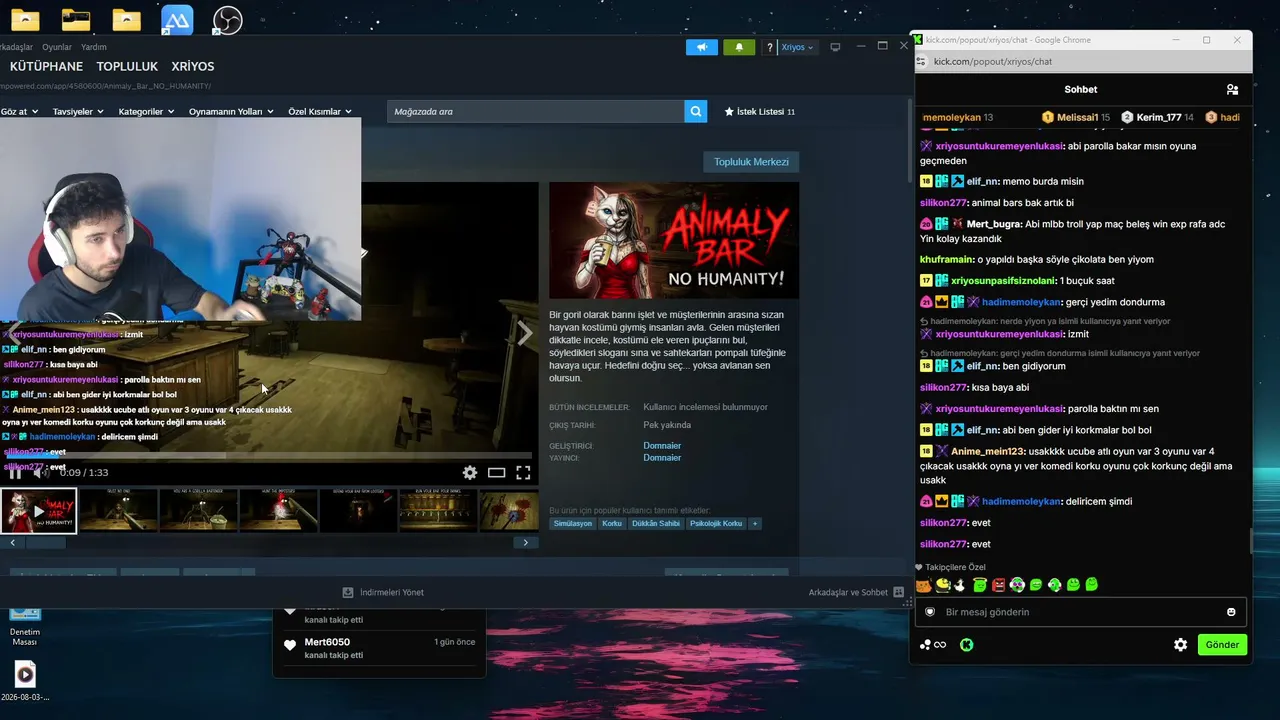Click the channel points icon in Kick chat
1280x720 pixels.
pos(933,645)
